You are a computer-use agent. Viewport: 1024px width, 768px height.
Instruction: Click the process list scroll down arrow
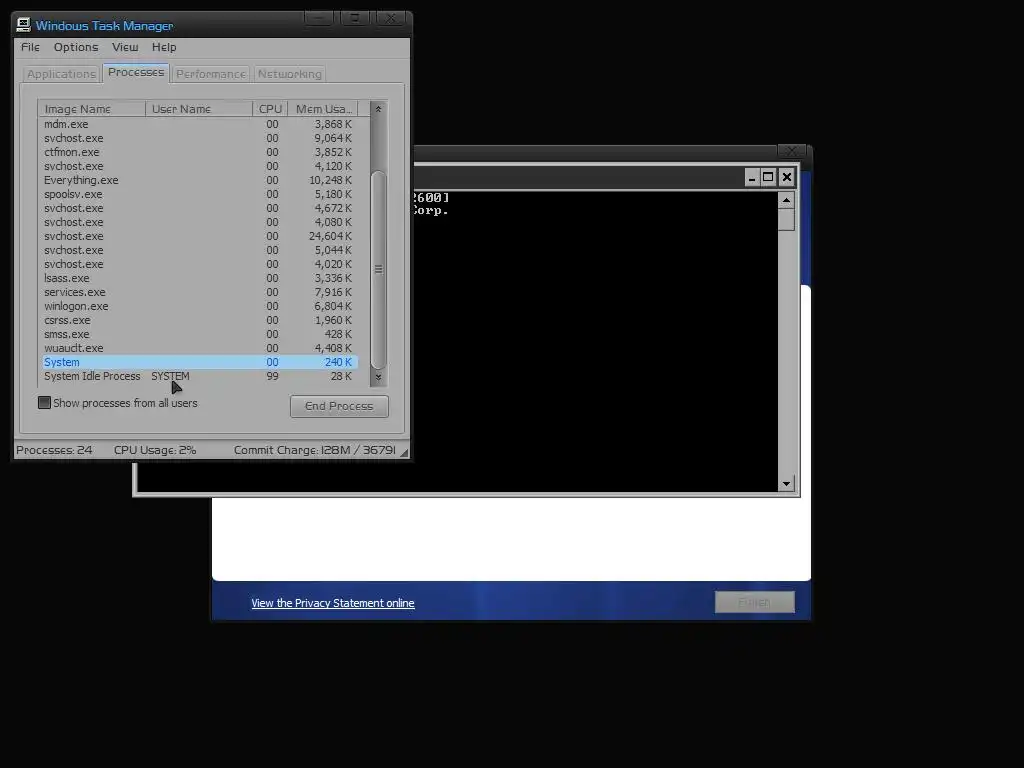378,377
